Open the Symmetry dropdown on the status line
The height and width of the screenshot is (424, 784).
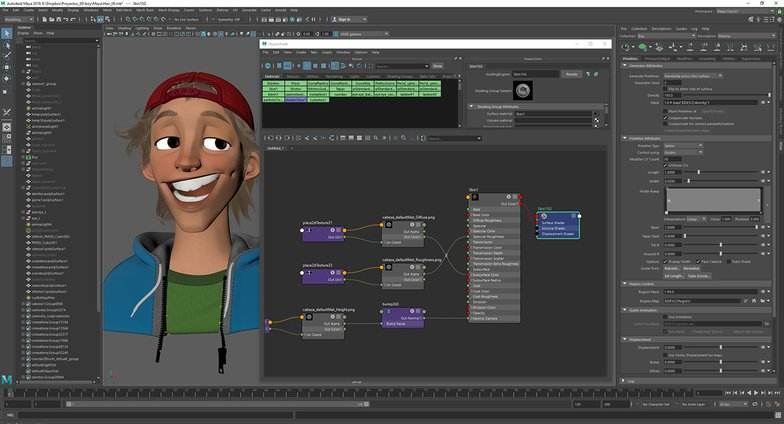pos(229,20)
